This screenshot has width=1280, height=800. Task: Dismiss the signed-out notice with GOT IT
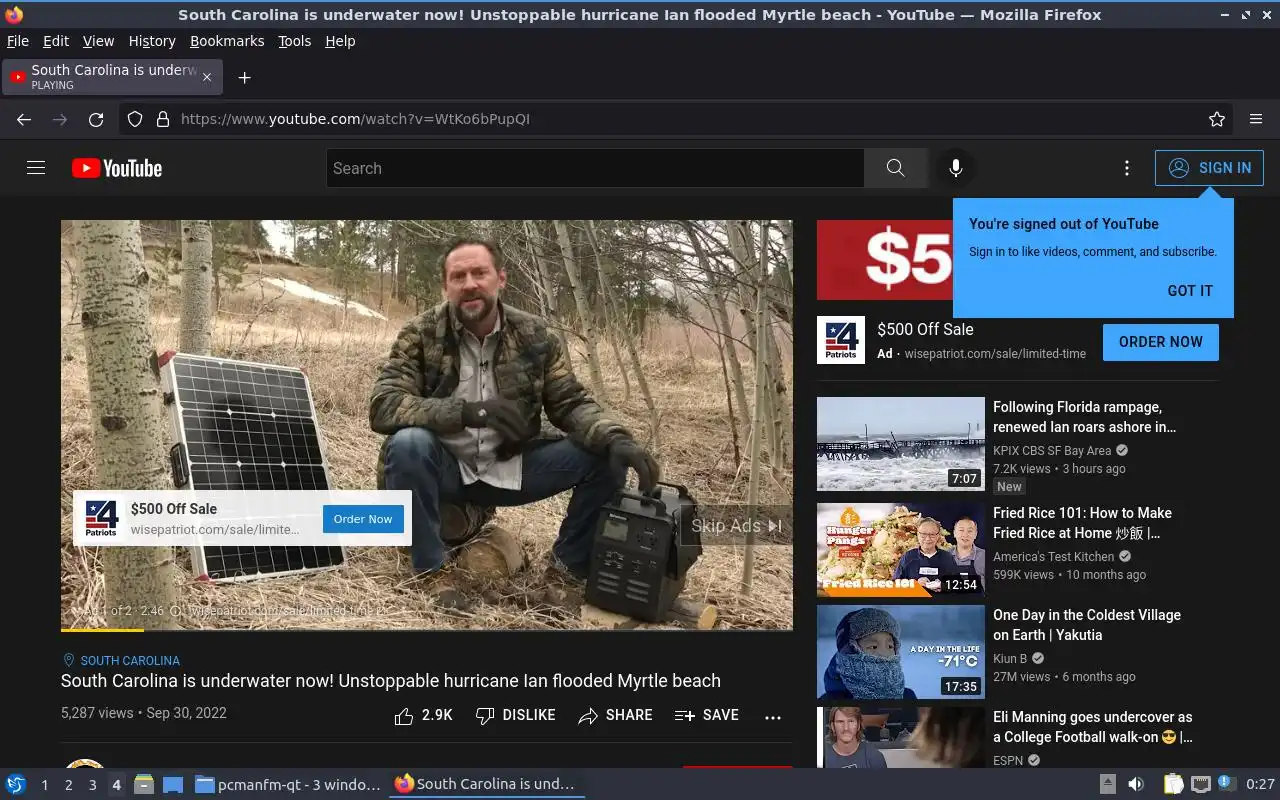point(1190,291)
